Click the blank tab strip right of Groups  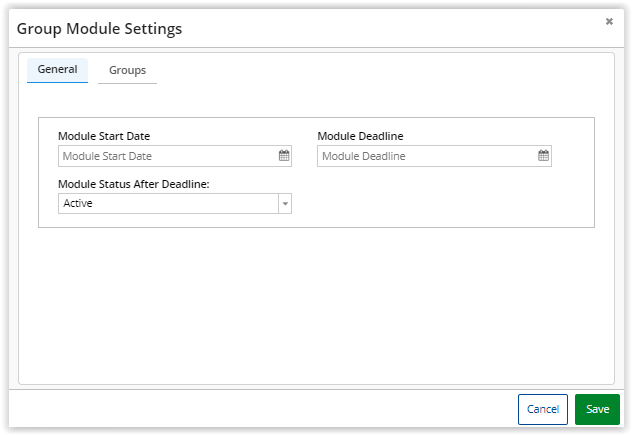(383, 71)
